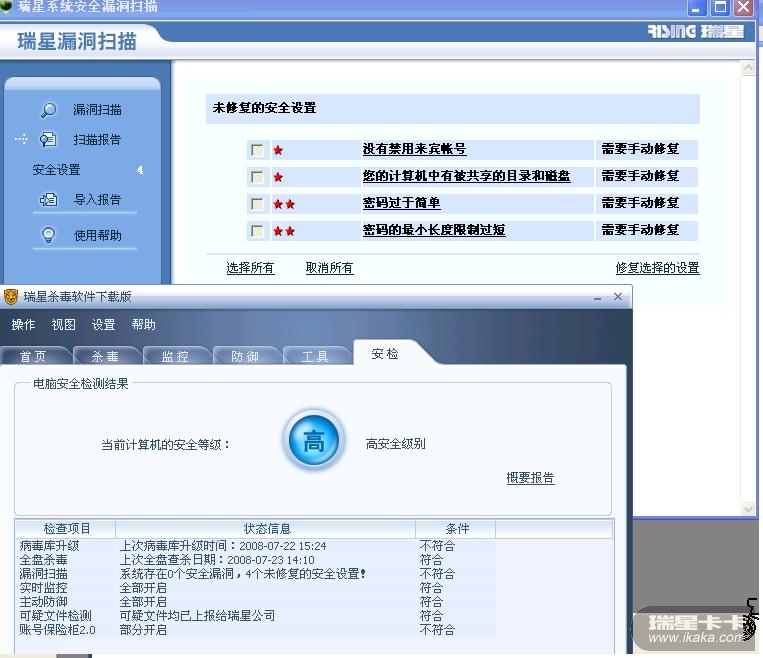Click the 选择所有 link
The height and width of the screenshot is (658, 763).
coord(250,268)
